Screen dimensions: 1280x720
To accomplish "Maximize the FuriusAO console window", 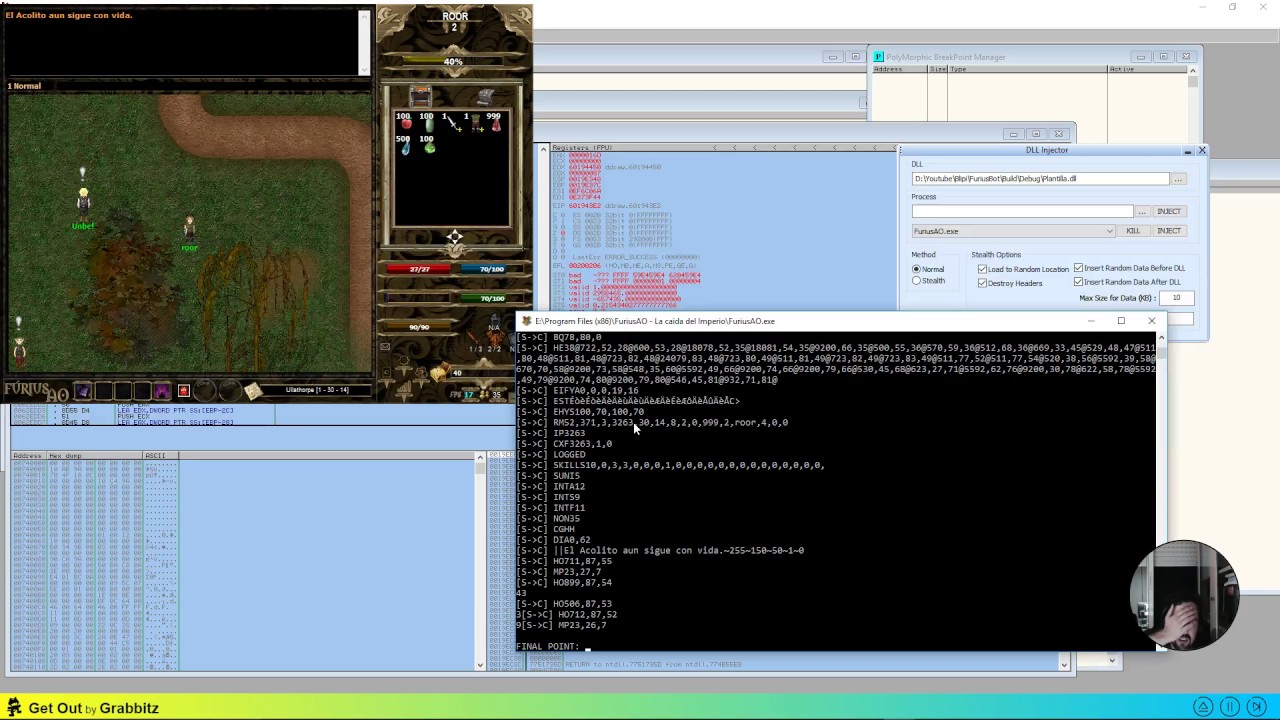I will pos(1121,321).
